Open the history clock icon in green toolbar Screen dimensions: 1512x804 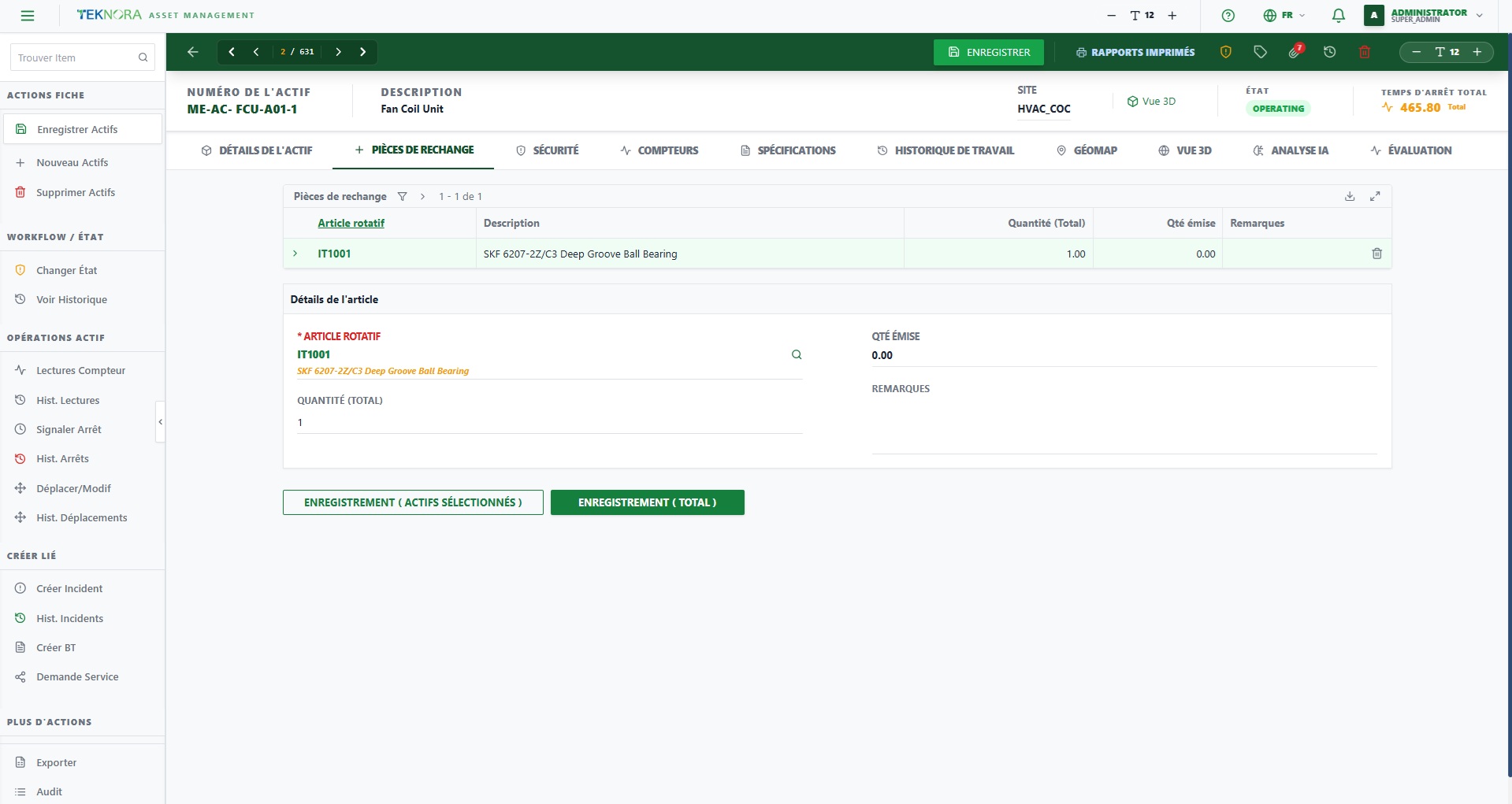click(1330, 52)
